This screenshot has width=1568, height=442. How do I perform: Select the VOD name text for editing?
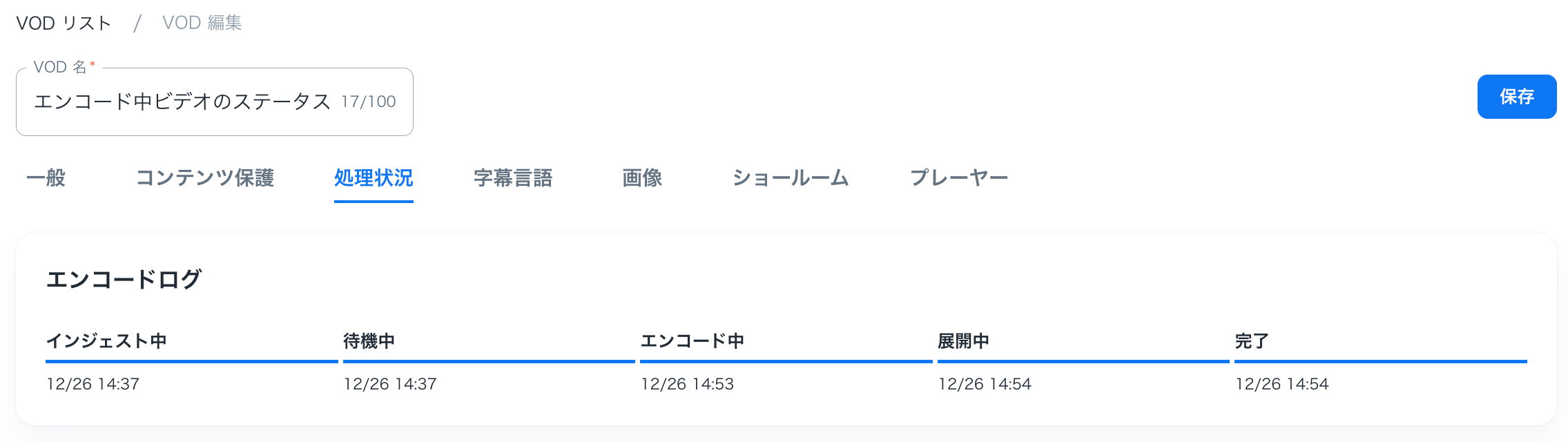(x=180, y=101)
